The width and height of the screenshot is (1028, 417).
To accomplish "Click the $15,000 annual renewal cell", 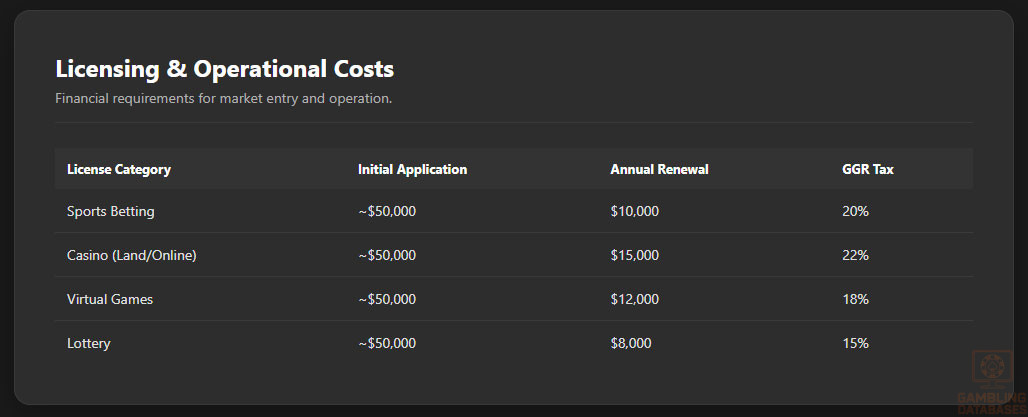I will (x=634, y=255).
